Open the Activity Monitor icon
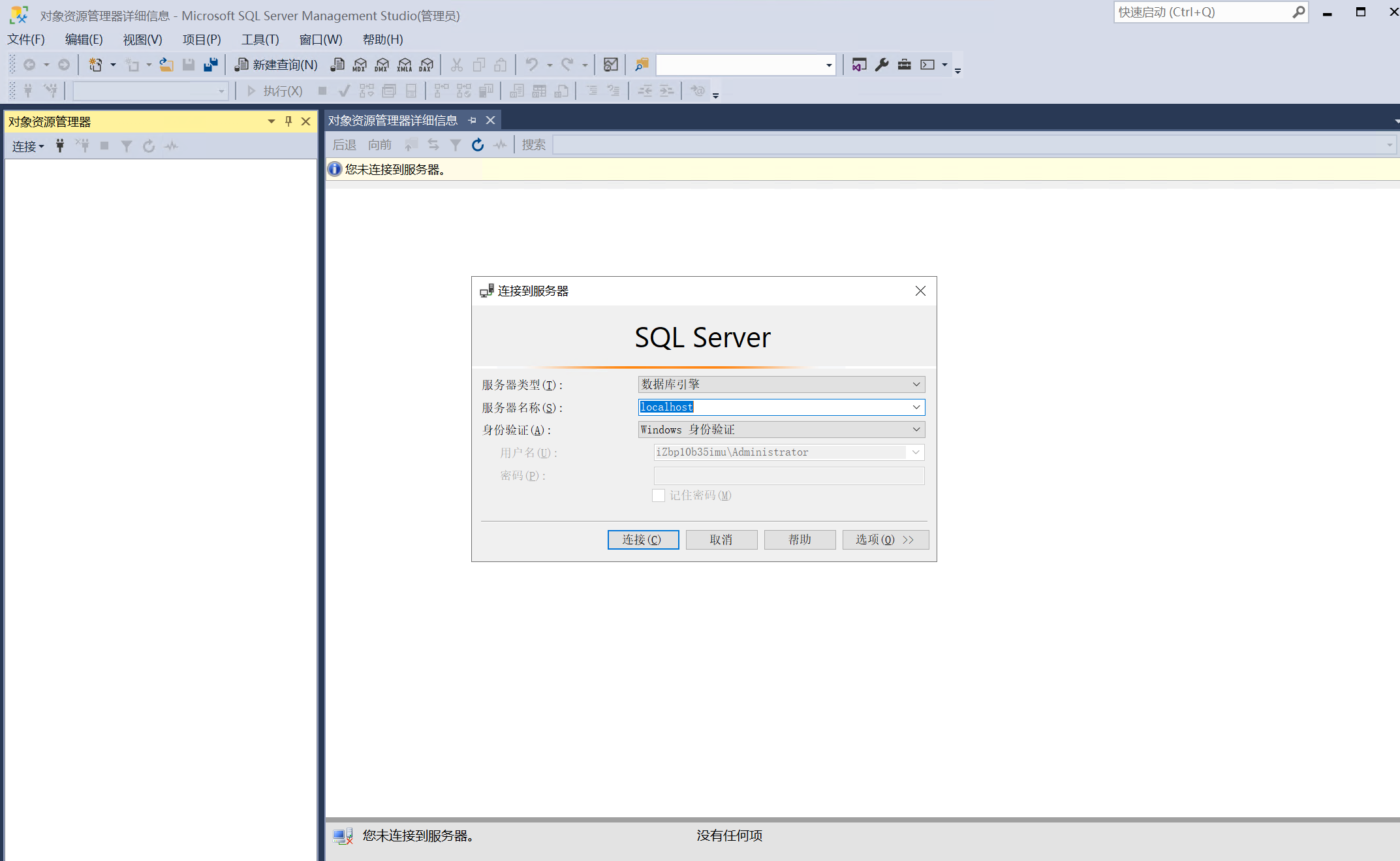 click(611, 65)
